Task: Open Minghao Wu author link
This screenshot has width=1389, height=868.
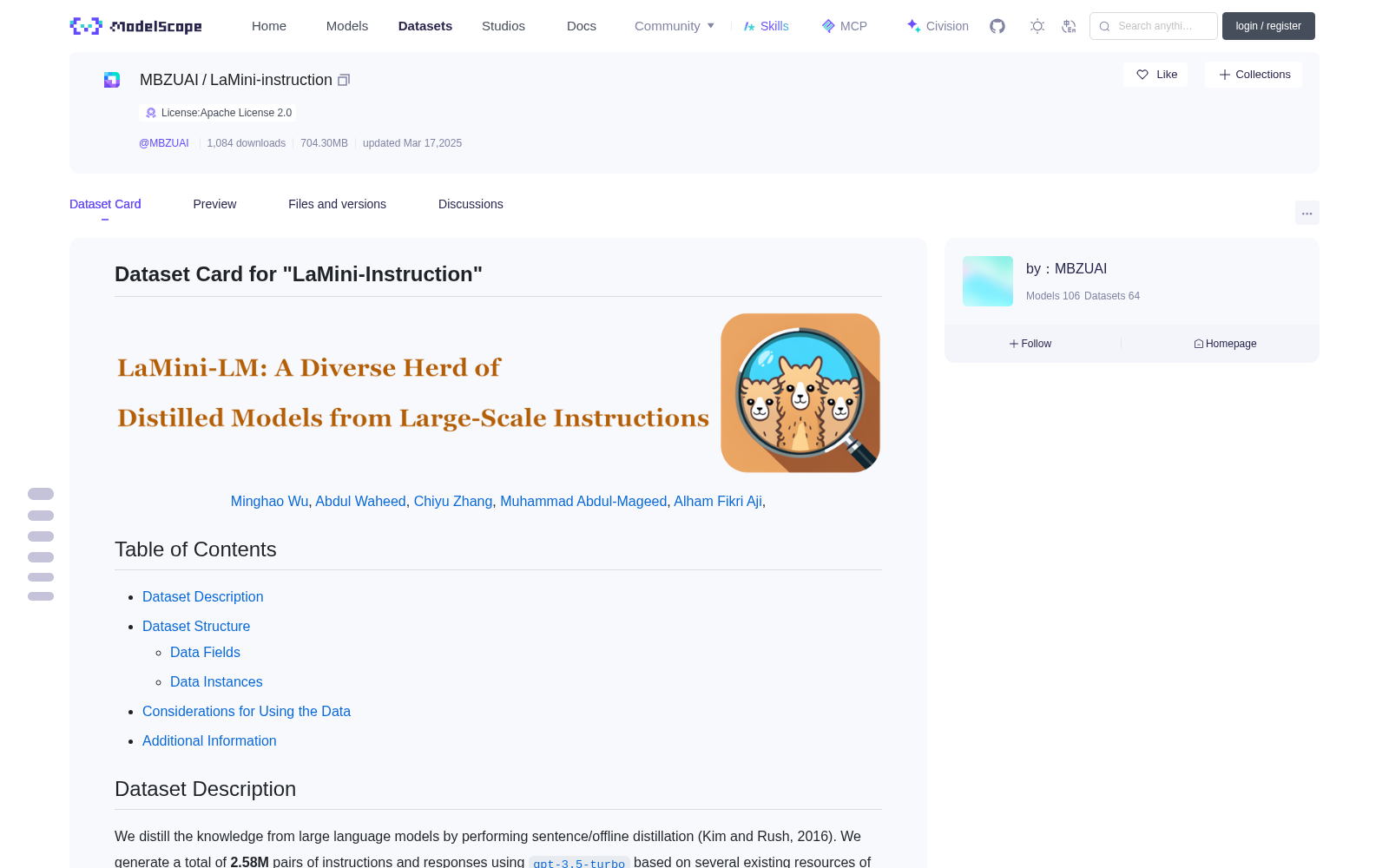Action: [269, 501]
